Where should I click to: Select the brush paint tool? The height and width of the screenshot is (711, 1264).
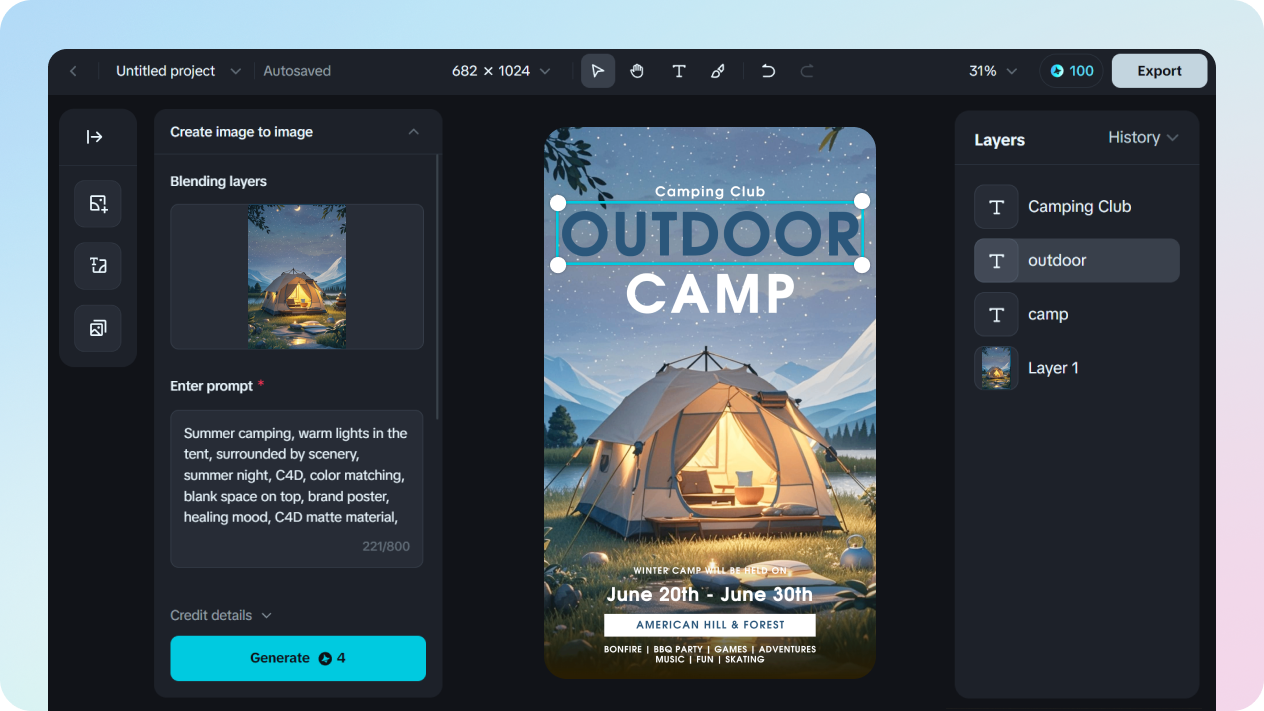click(717, 71)
